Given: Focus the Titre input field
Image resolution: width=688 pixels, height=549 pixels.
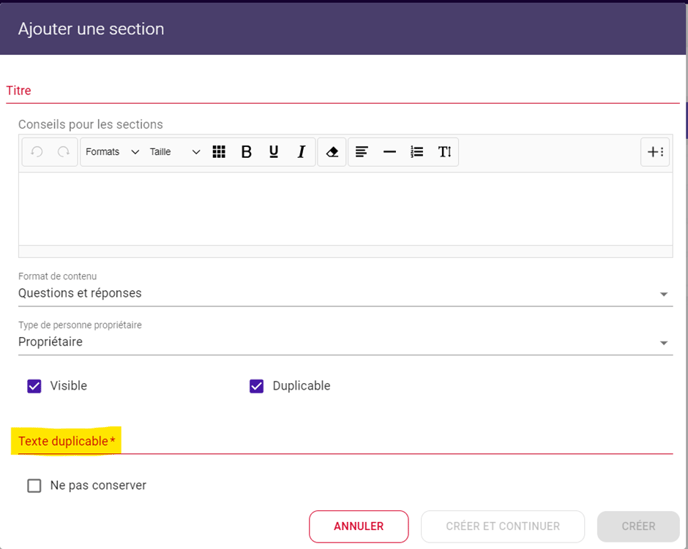Looking at the screenshot, I should pos(343,91).
